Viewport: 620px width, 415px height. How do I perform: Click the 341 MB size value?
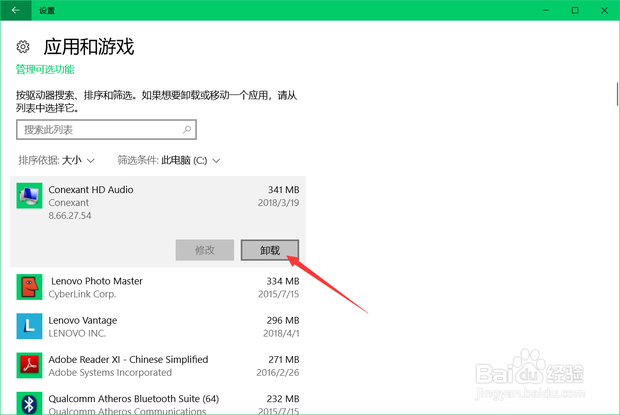point(284,190)
